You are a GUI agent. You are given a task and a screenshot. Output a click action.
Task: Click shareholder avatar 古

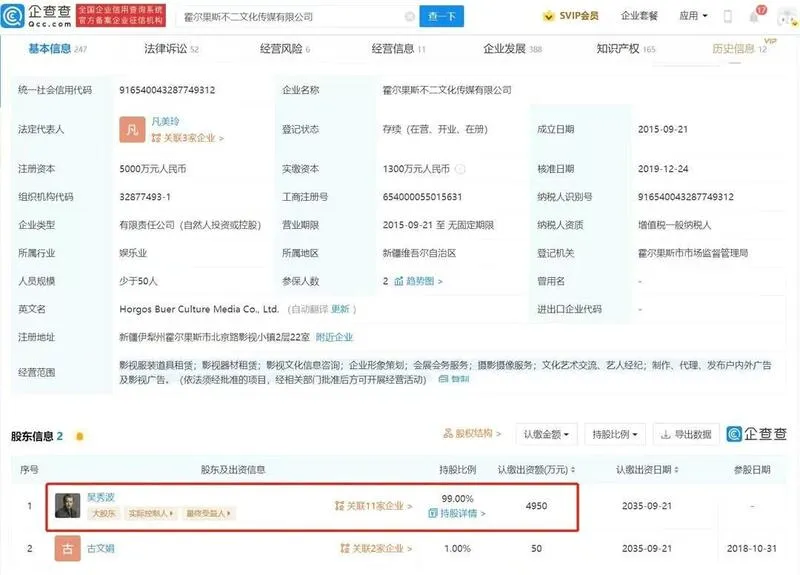tap(67, 548)
